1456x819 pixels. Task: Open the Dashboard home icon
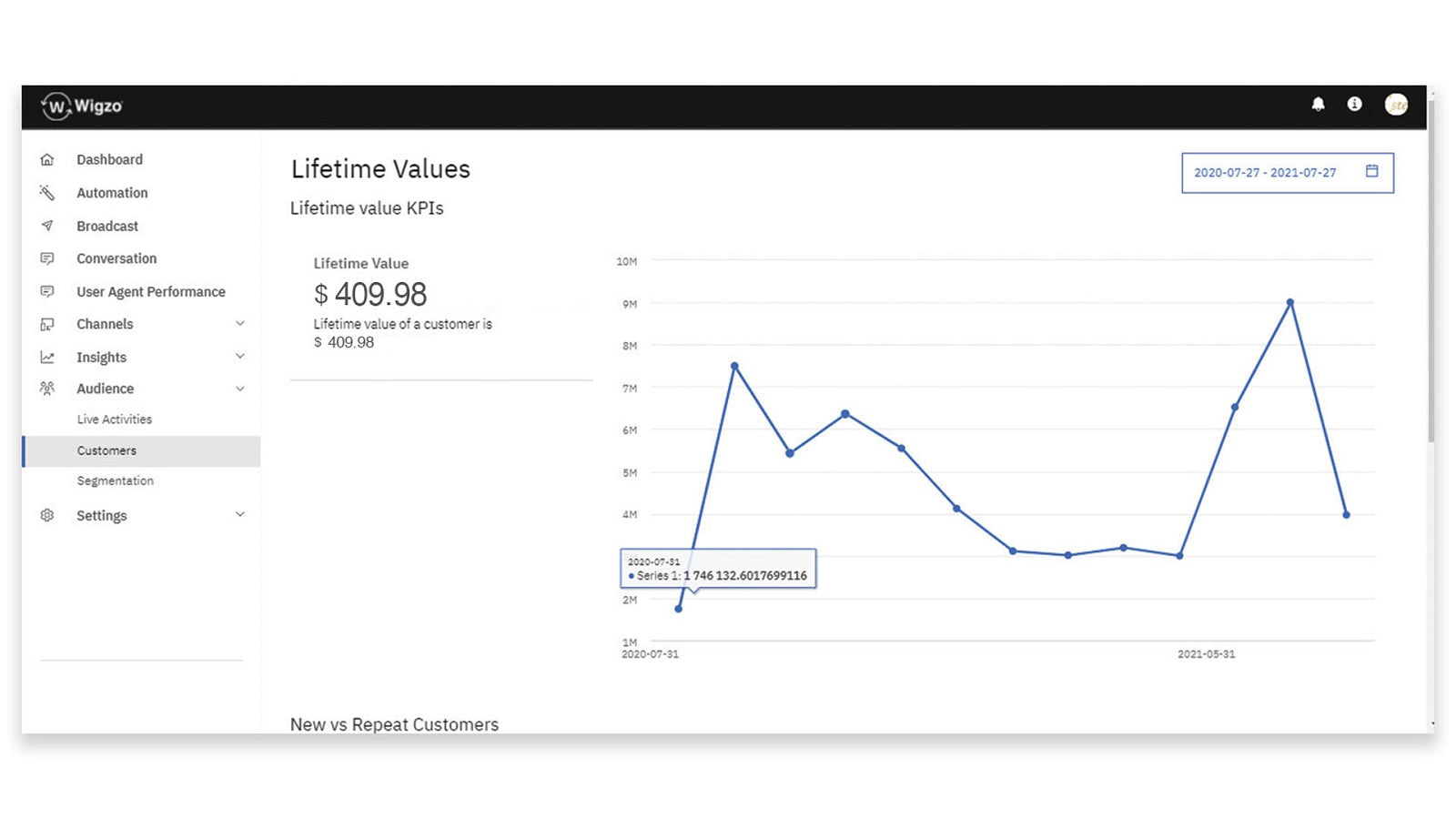tap(47, 159)
